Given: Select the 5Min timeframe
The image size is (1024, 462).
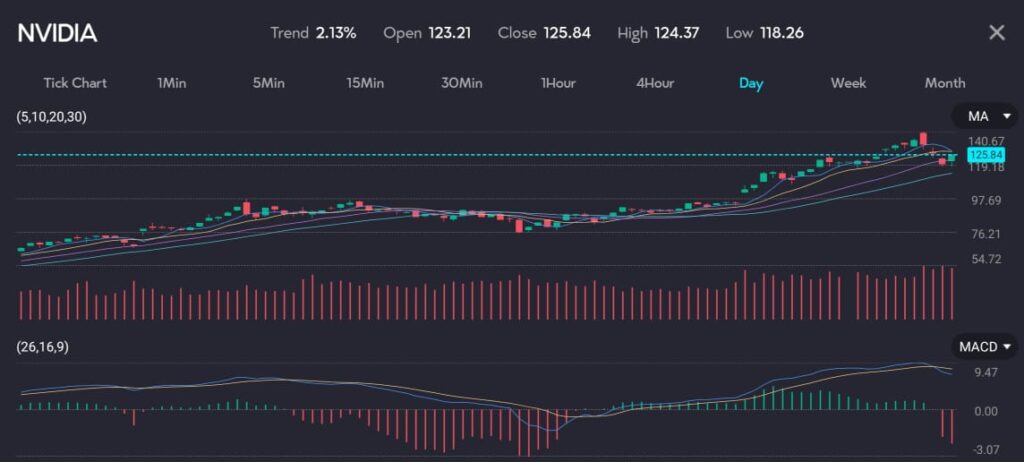Looking at the screenshot, I should click(x=268, y=83).
